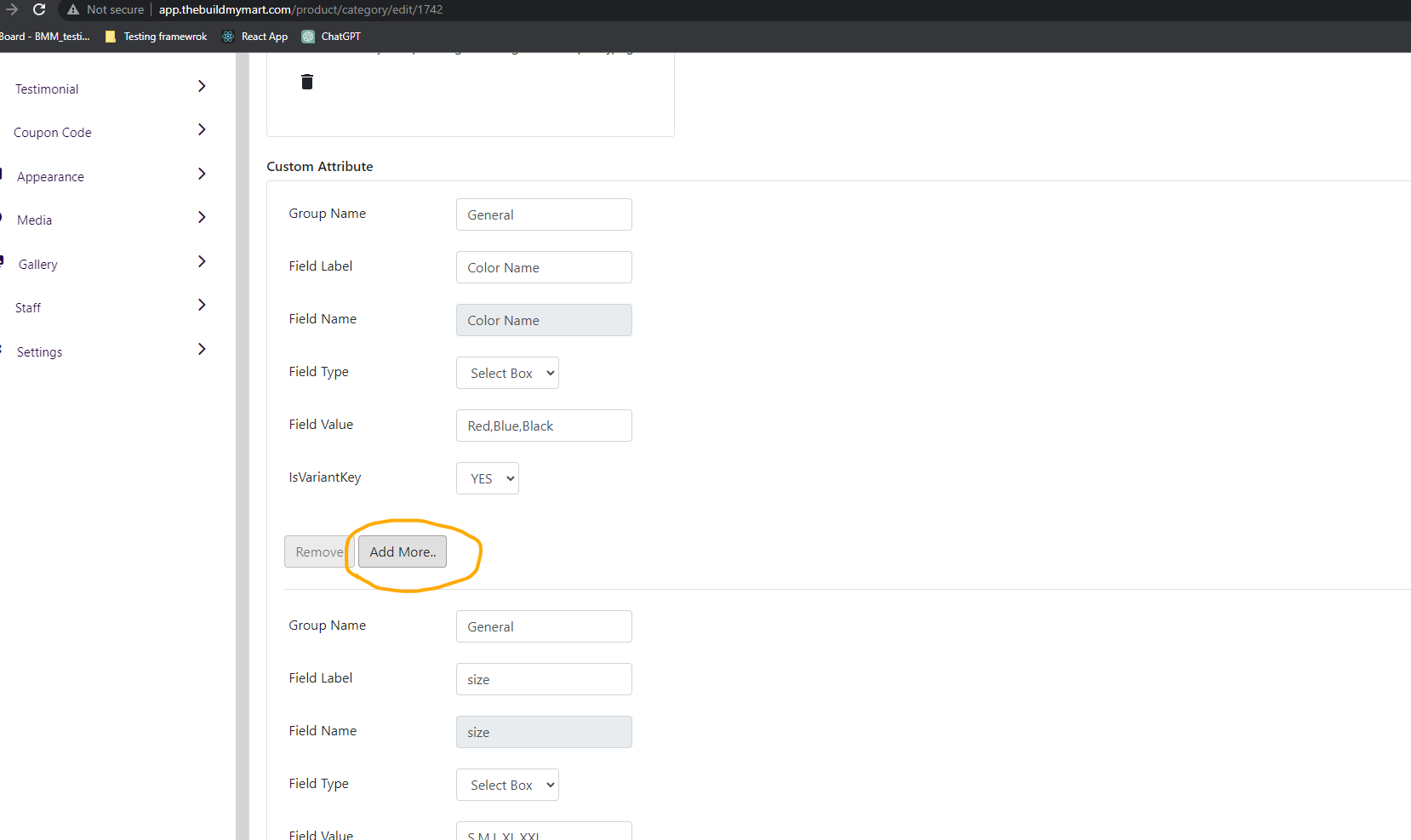Viewport: 1411px width, 840px height.
Task: Reload the page with the refresh icon
Action: pos(39,9)
